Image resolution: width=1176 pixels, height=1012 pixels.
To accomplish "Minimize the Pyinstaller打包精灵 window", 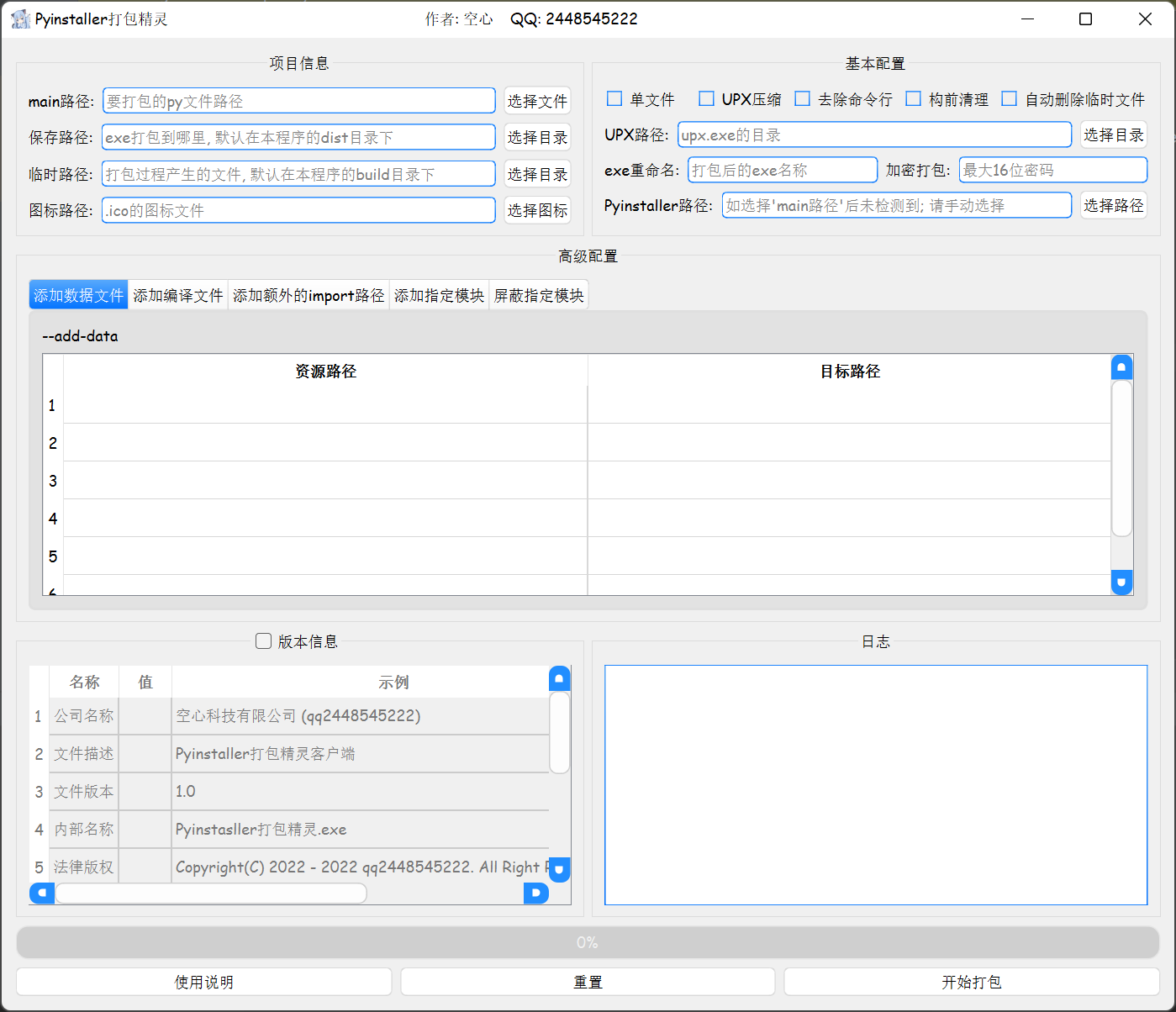I will coord(1027,18).
